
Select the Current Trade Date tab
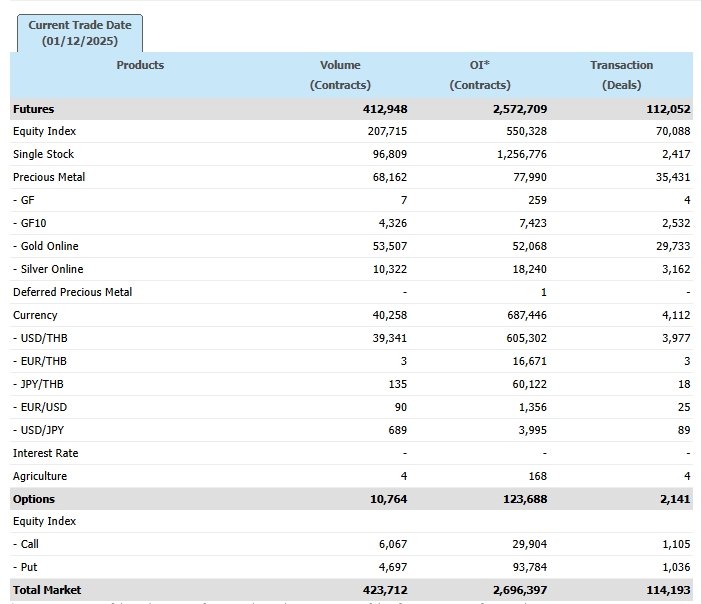click(x=80, y=33)
